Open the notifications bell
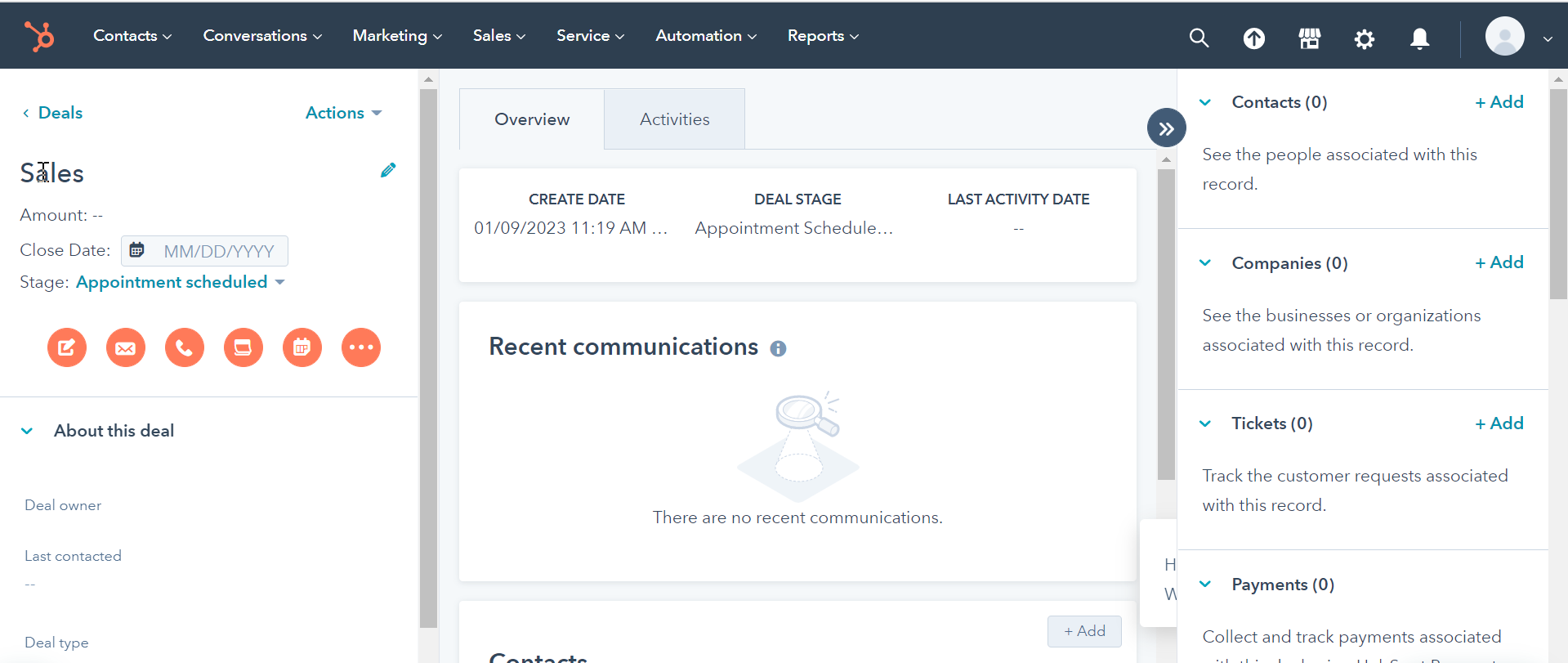 coord(1419,38)
